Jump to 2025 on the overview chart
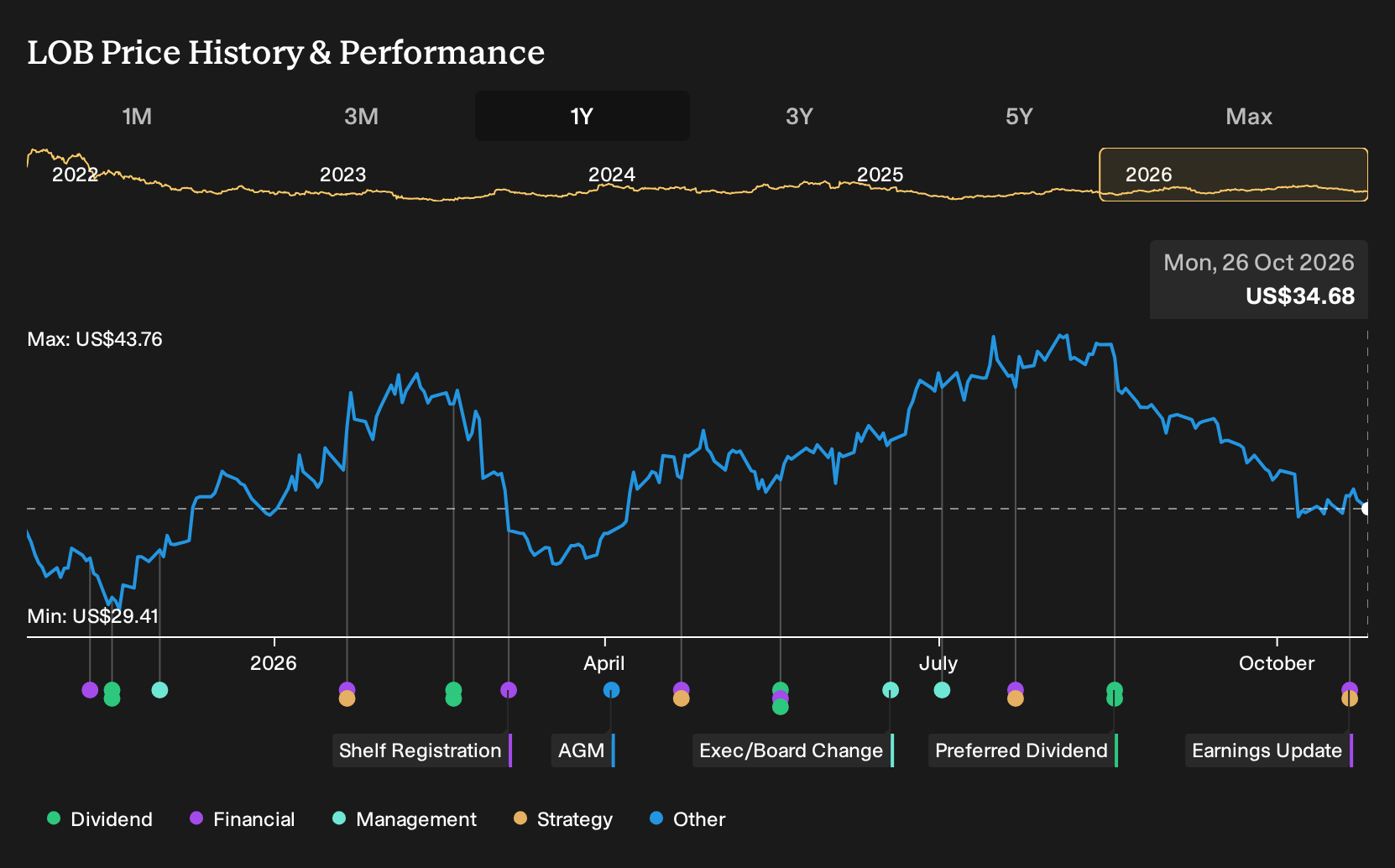 (x=880, y=175)
